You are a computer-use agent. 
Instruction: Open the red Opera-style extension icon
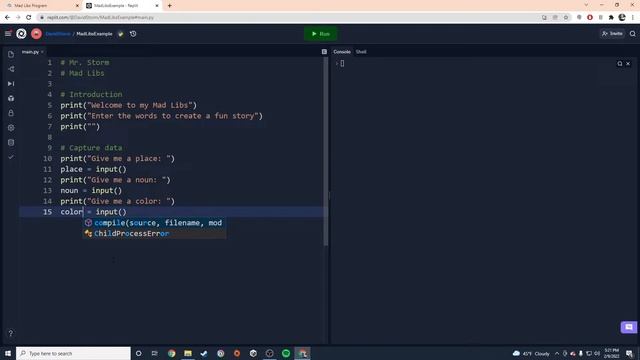590,18
